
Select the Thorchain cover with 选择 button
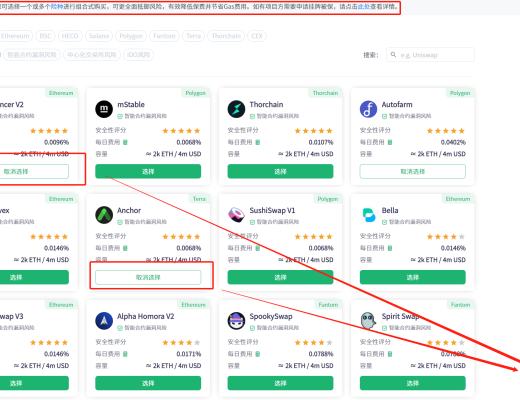(280, 171)
